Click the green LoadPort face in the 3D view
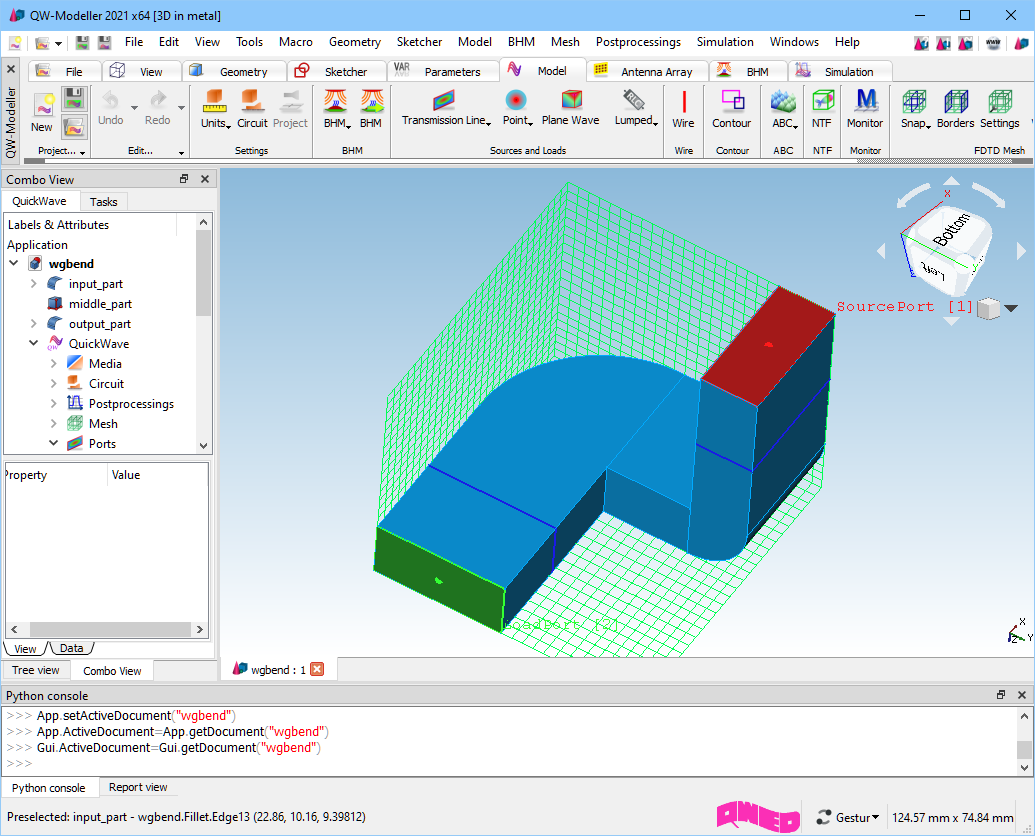Screen dimensions: 1035x836 [439, 579]
